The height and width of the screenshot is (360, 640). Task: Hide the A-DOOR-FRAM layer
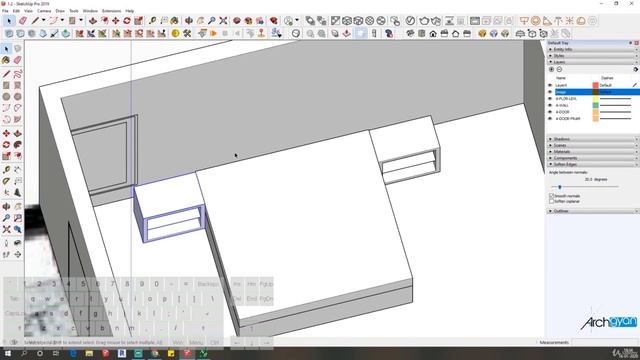550,118
